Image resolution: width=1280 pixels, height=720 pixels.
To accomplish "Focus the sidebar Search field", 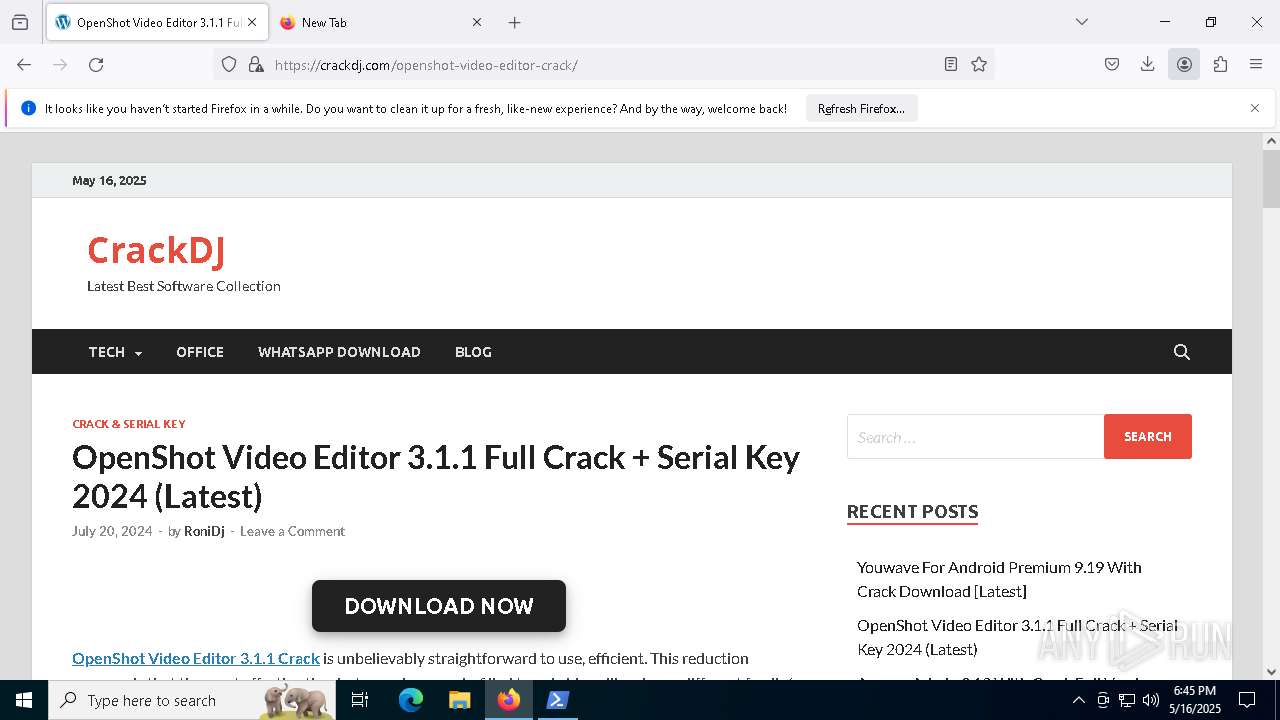I will point(975,437).
